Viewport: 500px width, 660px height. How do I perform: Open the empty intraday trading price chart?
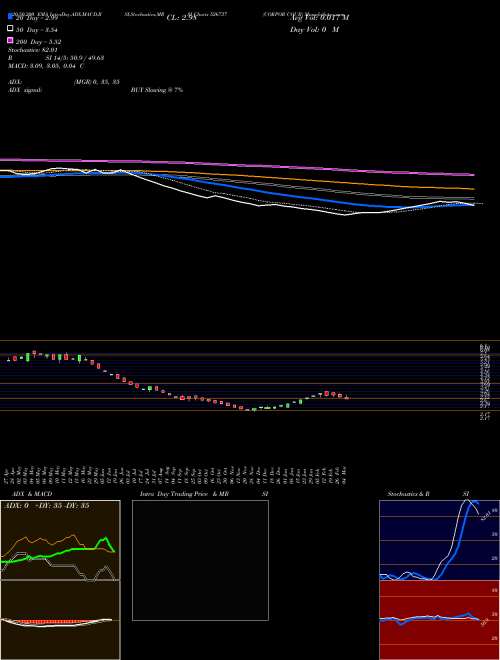(200, 560)
